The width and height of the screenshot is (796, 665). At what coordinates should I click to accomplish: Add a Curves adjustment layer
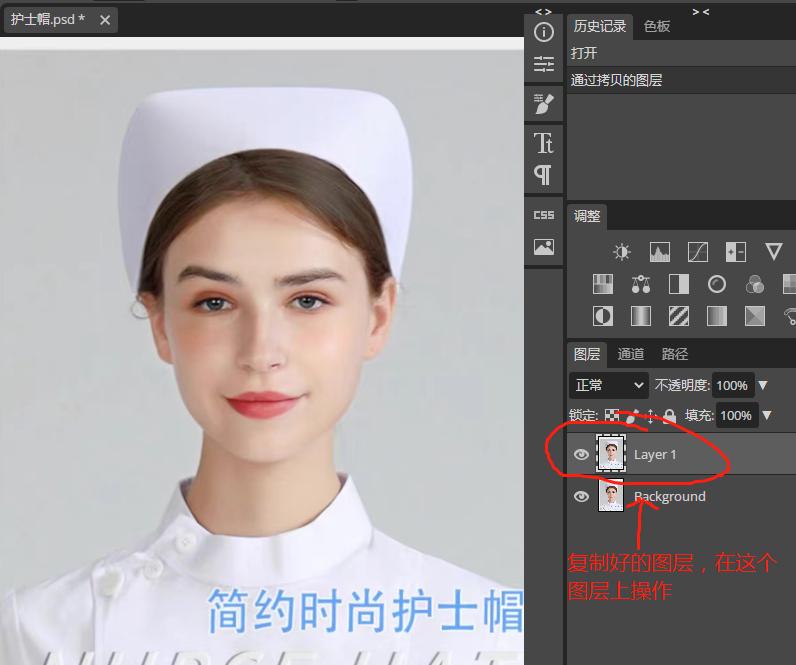(x=698, y=252)
